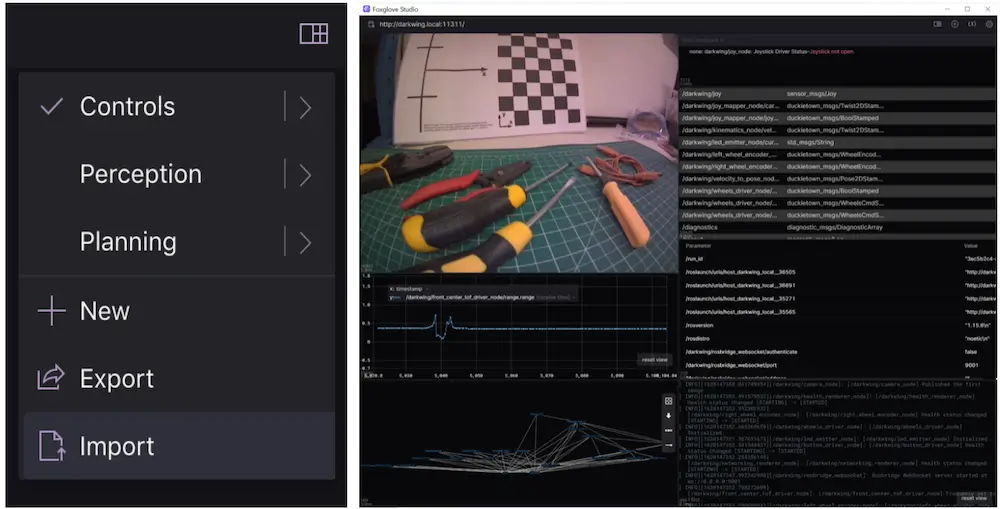The height and width of the screenshot is (509, 1000).
Task: Click reset view on the plot panel
Action: click(654, 360)
